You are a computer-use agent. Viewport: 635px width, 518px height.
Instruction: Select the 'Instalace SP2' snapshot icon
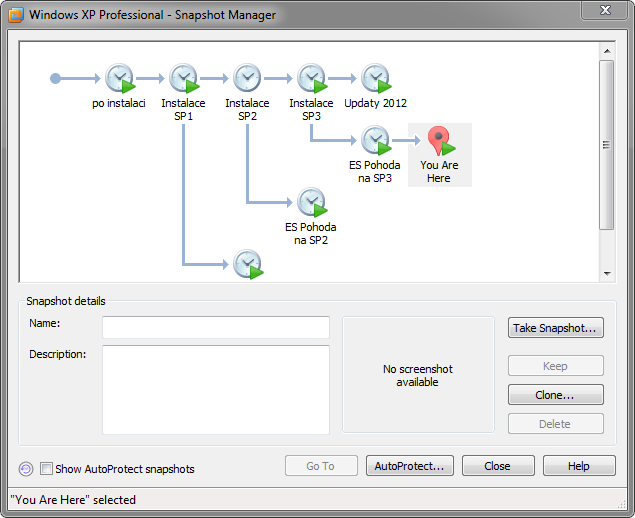(247, 78)
